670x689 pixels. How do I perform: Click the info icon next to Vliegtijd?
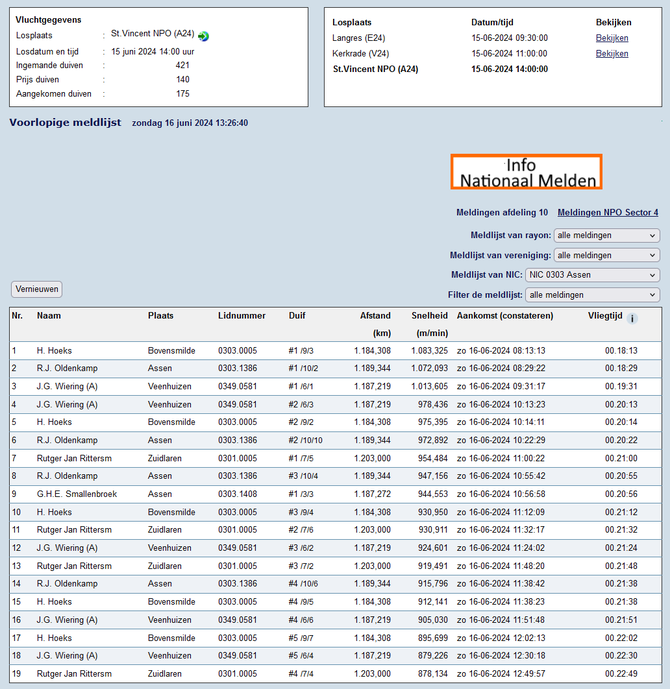click(632, 319)
